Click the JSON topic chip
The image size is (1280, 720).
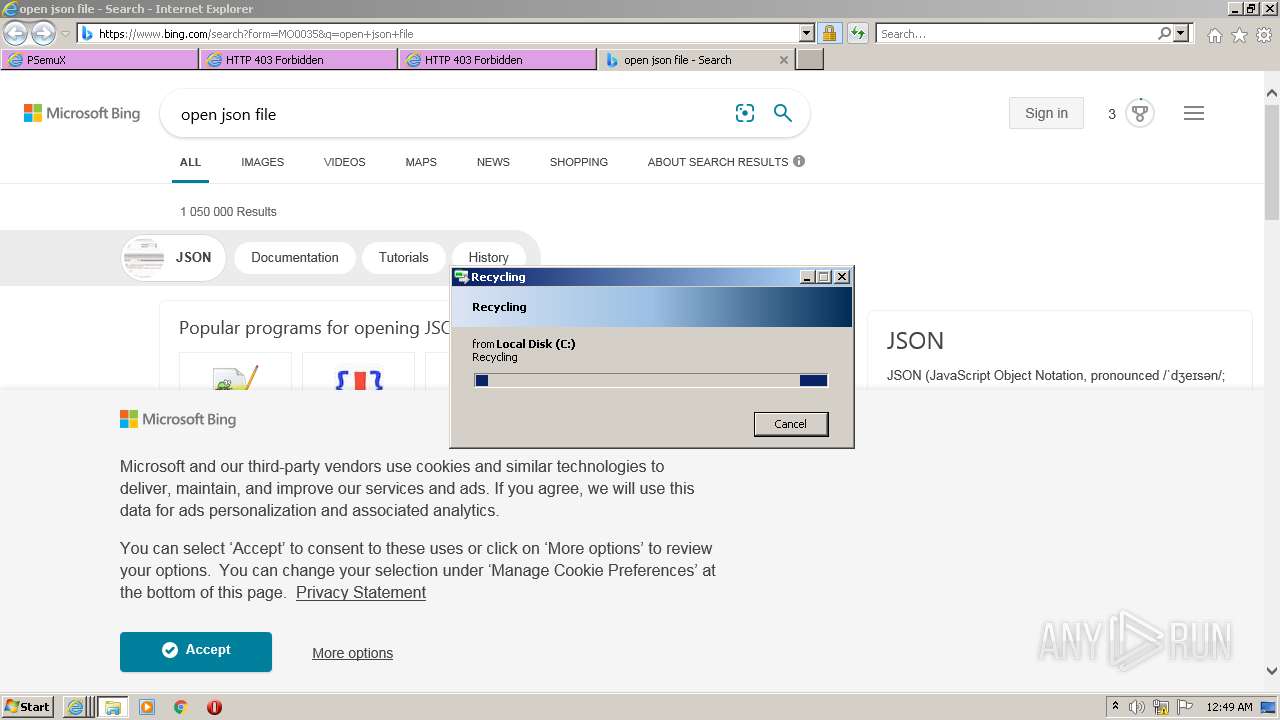[x=173, y=257]
